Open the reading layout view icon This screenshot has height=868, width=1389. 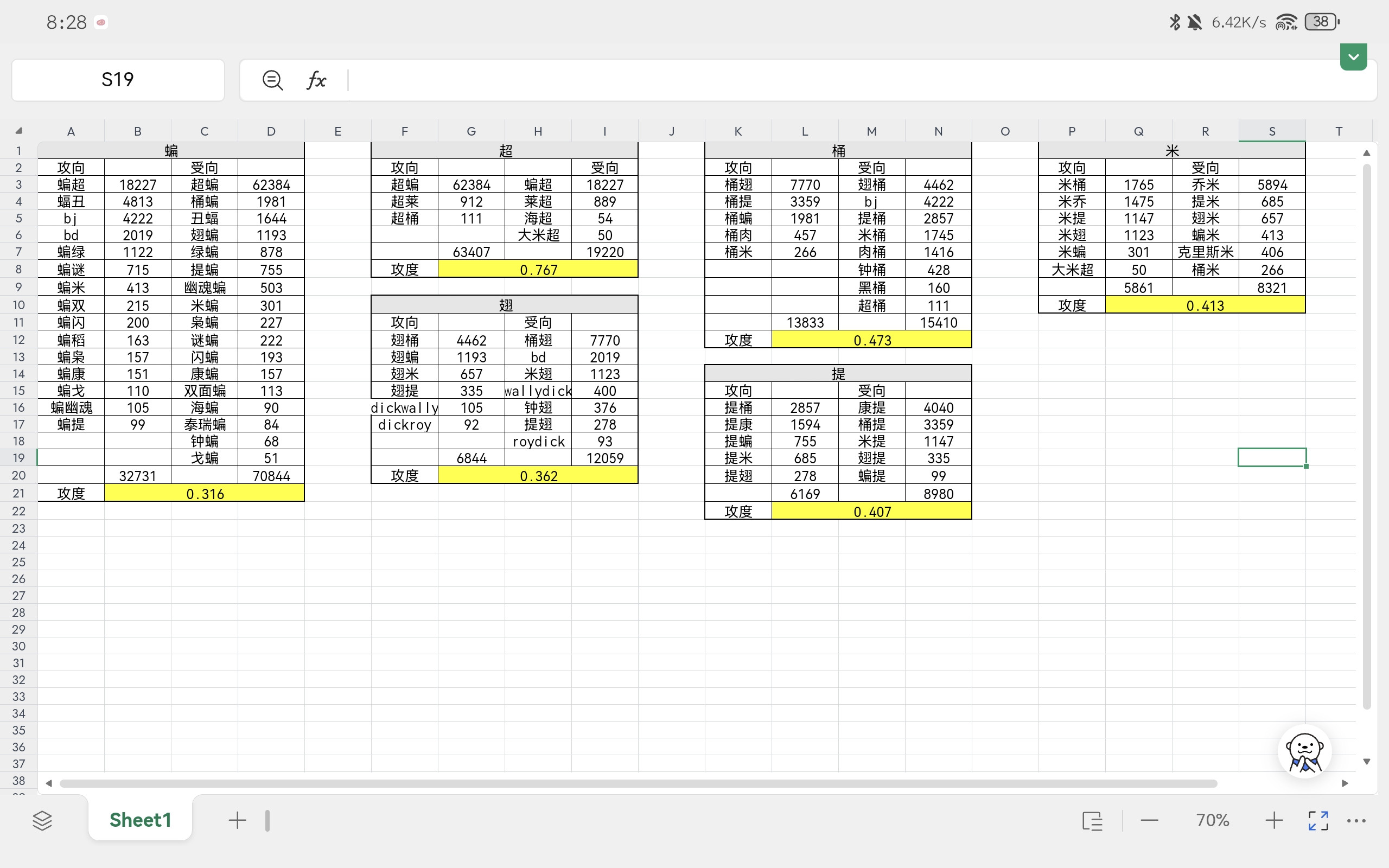pos(1092,820)
